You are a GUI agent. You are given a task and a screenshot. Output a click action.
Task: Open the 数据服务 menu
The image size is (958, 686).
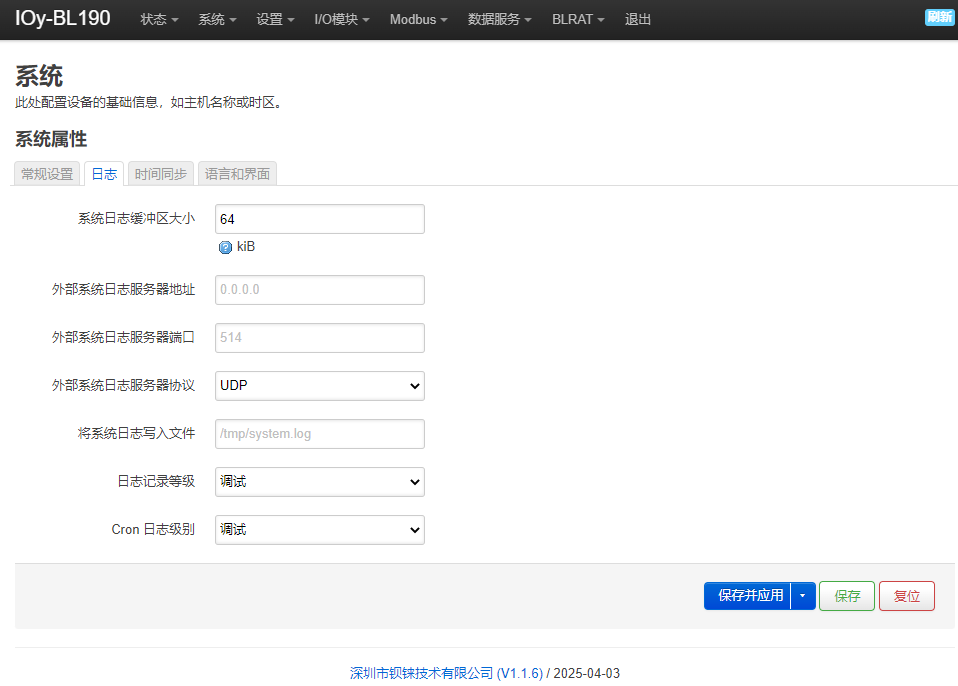499,20
